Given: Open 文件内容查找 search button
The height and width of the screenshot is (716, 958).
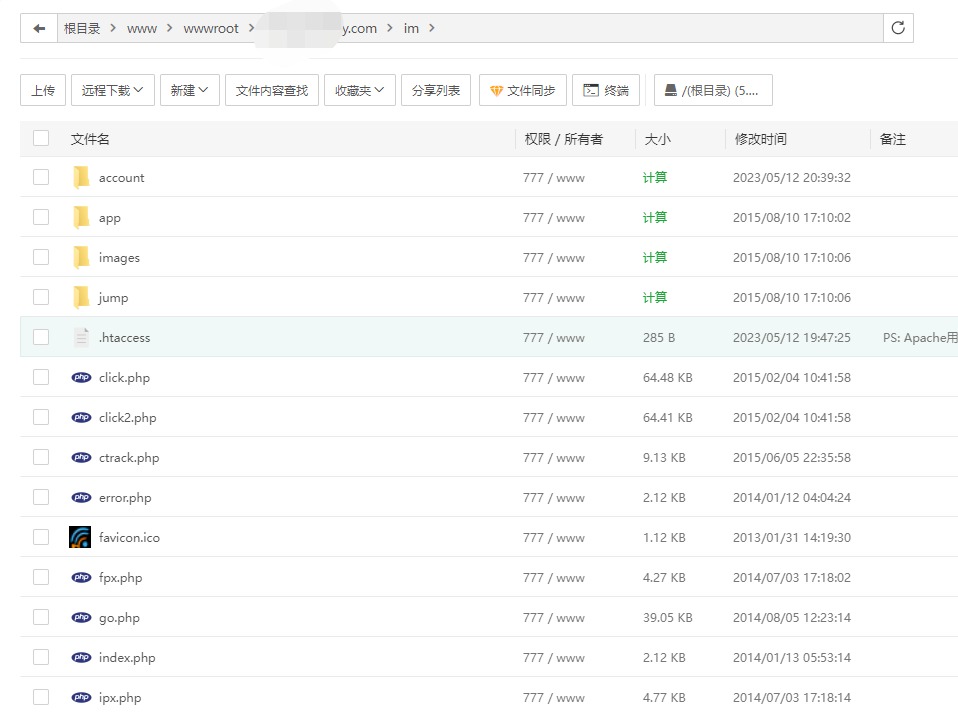Looking at the screenshot, I should click(272, 90).
